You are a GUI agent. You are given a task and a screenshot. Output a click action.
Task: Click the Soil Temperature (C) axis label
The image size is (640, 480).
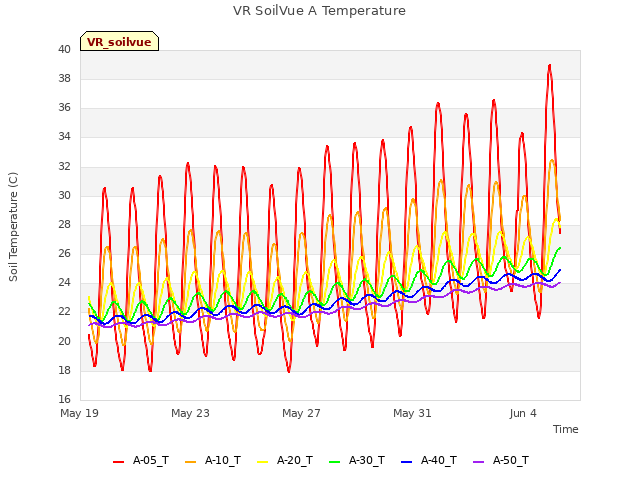tap(13, 227)
